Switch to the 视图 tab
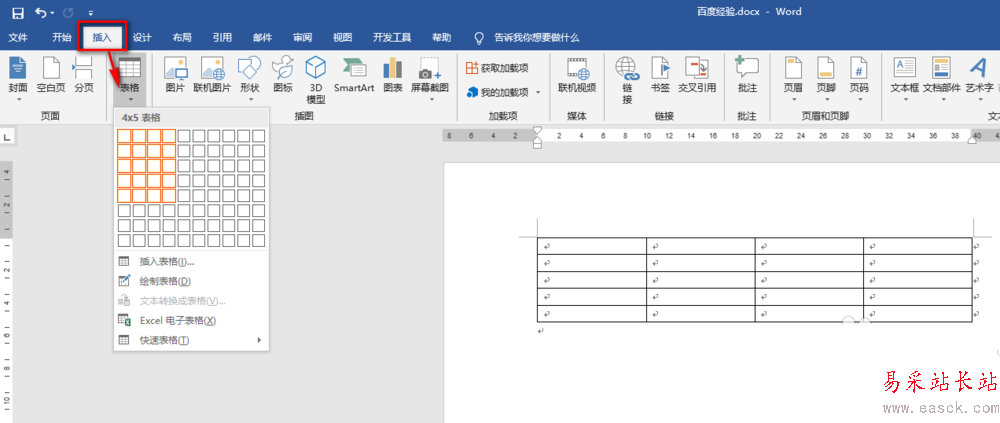 (x=342, y=38)
